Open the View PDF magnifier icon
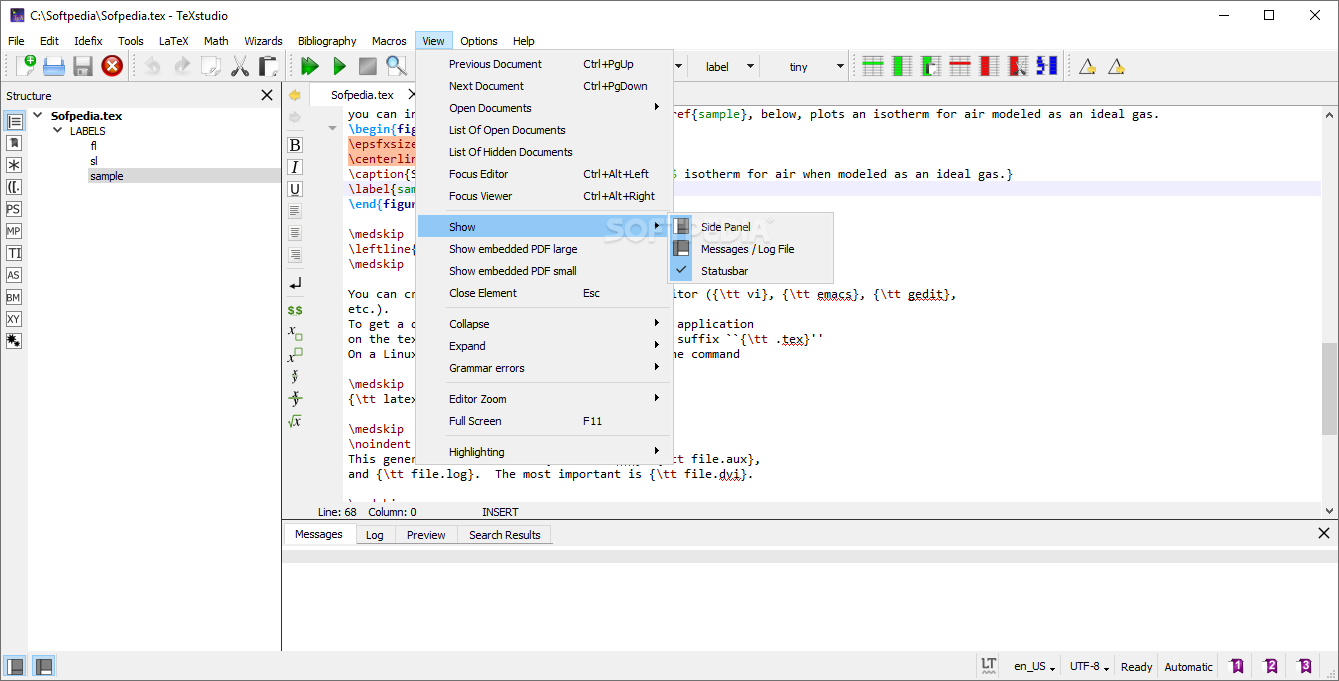The width and height of the screenshot is (1339, 681). (x=397, y=66)
